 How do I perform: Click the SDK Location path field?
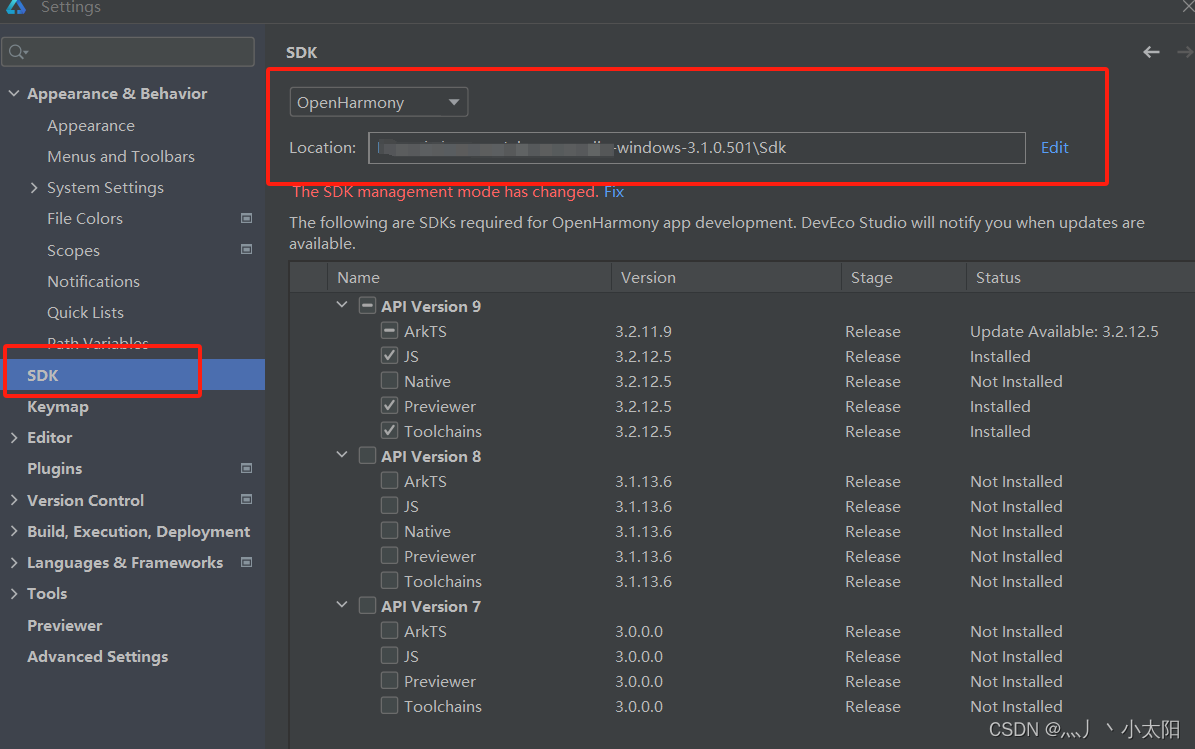pyautogui.click(x=697, y=148)
